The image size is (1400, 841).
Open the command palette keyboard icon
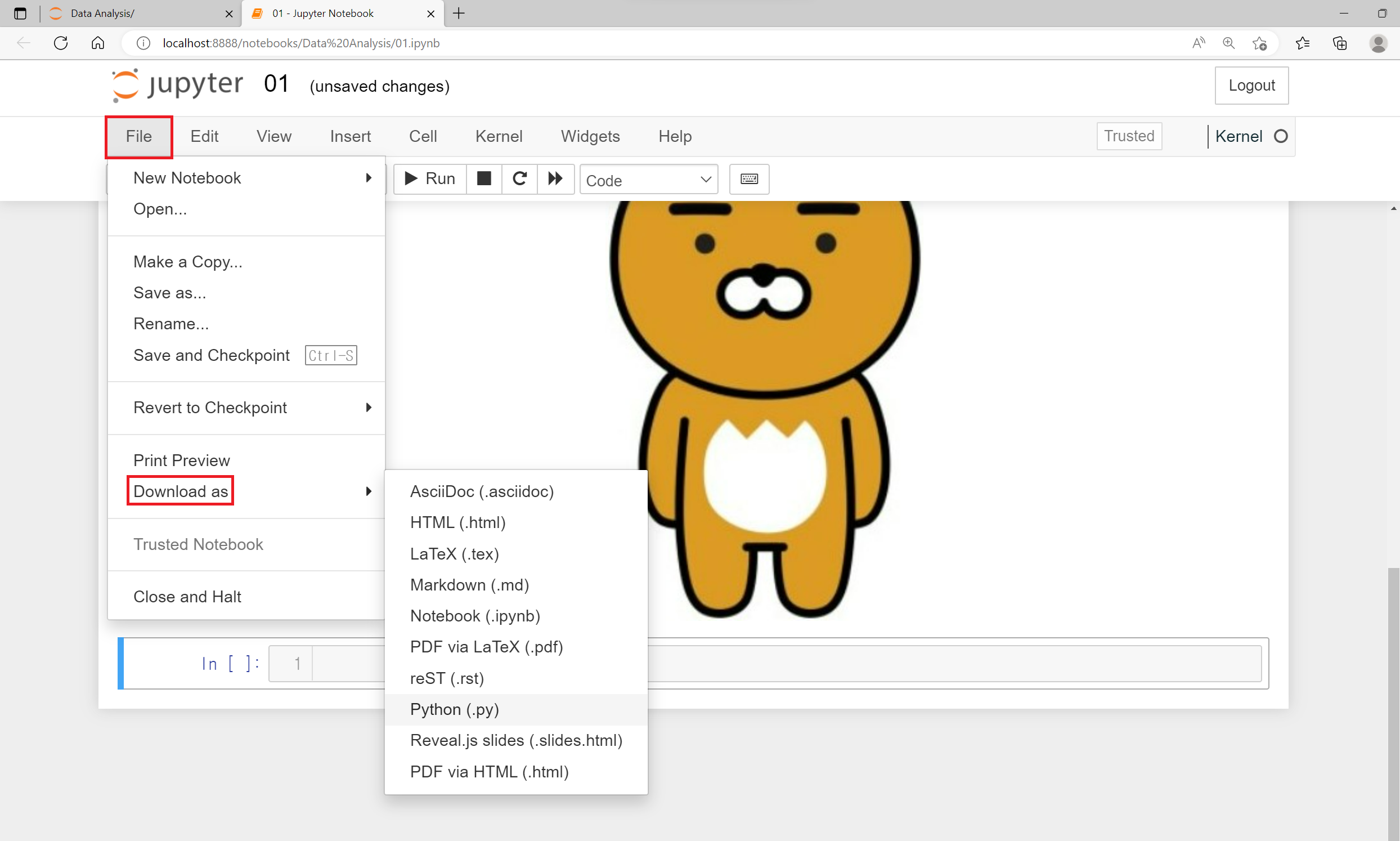749,179
